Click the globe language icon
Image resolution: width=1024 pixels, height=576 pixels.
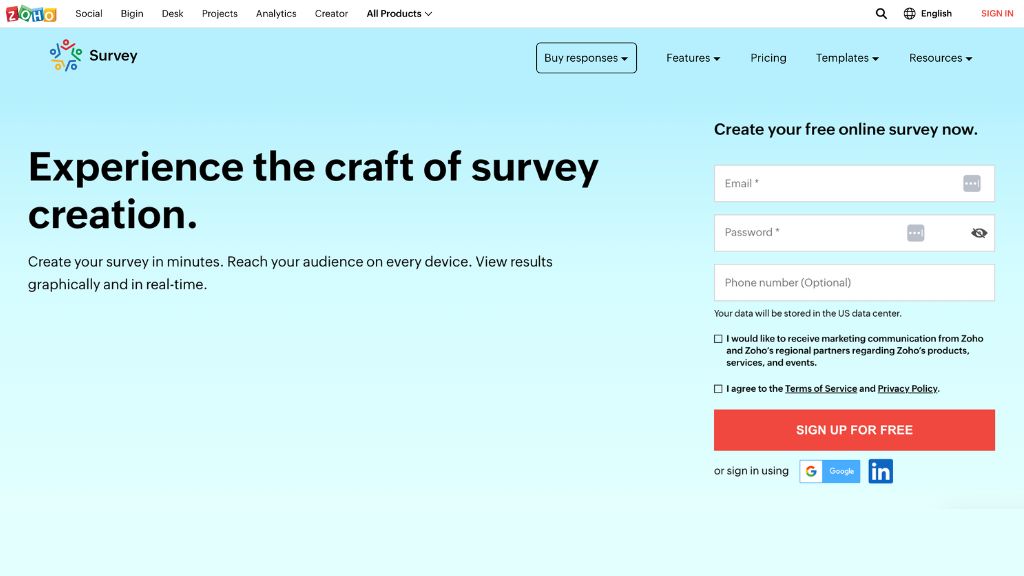click(x=909, y=14)
